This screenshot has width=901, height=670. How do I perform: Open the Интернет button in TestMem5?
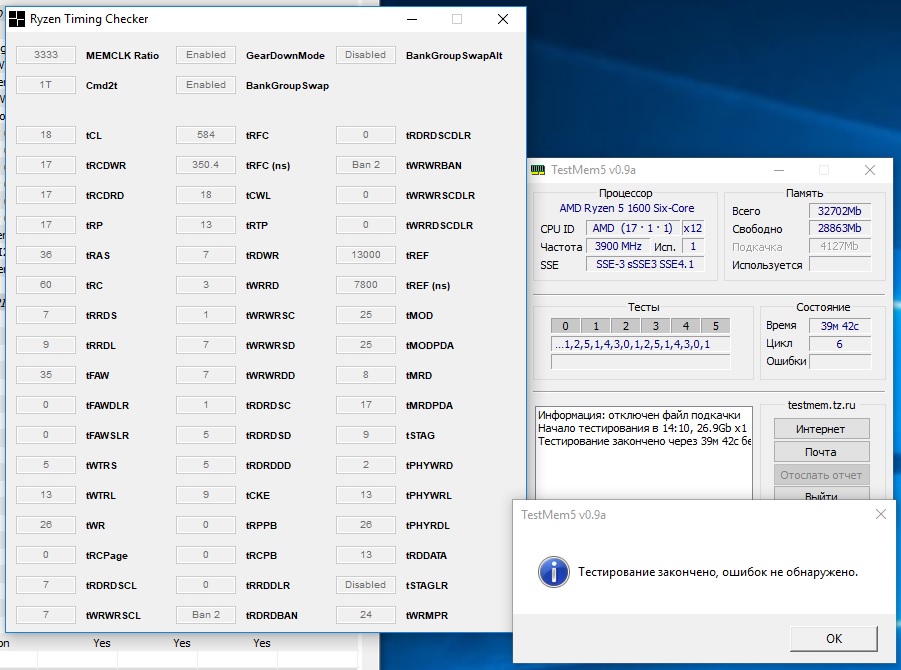point(821,429)
